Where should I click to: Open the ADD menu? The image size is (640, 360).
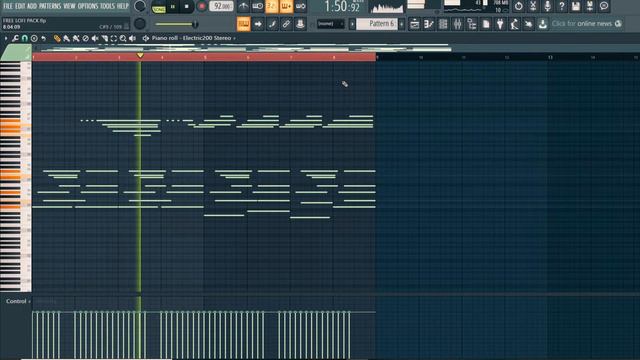[x=32, y=6]
